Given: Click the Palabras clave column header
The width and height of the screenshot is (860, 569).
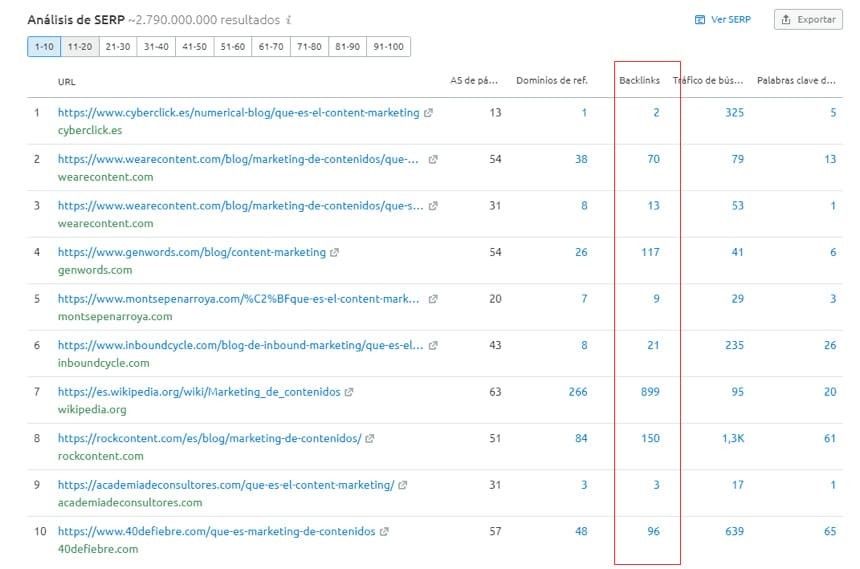Looking at the screenshot, I should coord(796,80).
